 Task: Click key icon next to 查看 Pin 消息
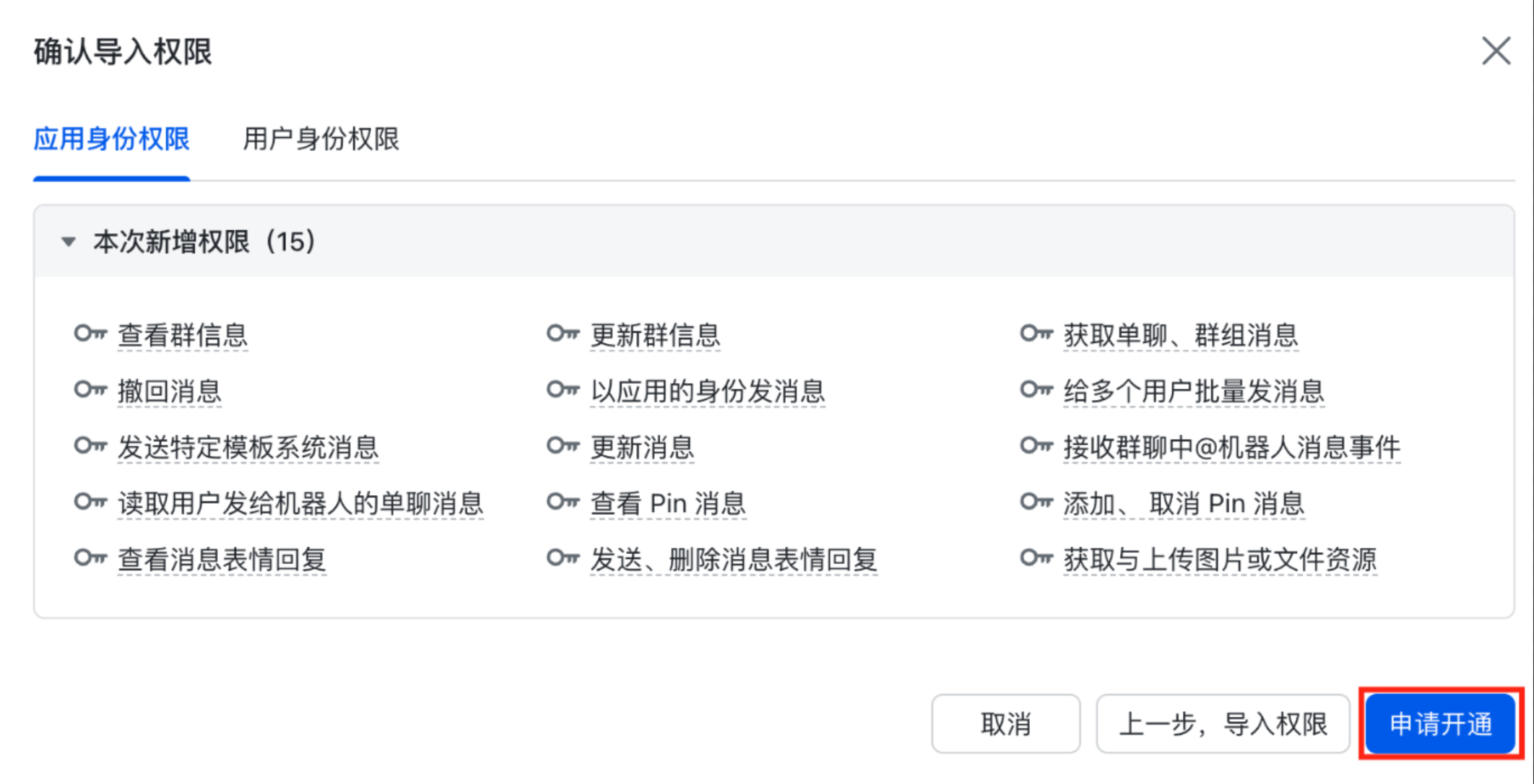pyautogui.click(x=563, y=502)
